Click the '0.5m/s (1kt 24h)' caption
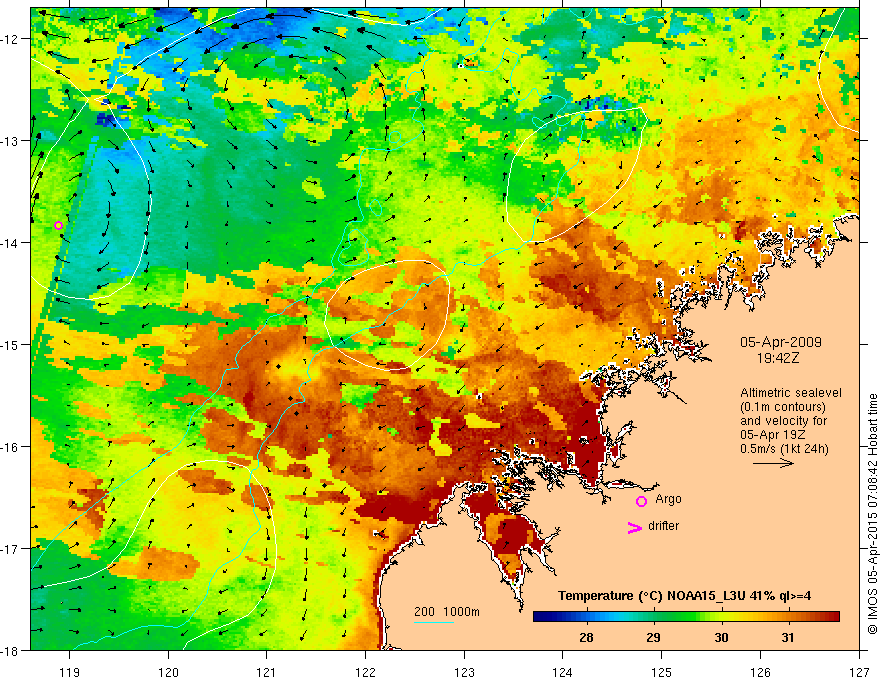This screenshot has height=680, width=880. [x=784, y=449]
